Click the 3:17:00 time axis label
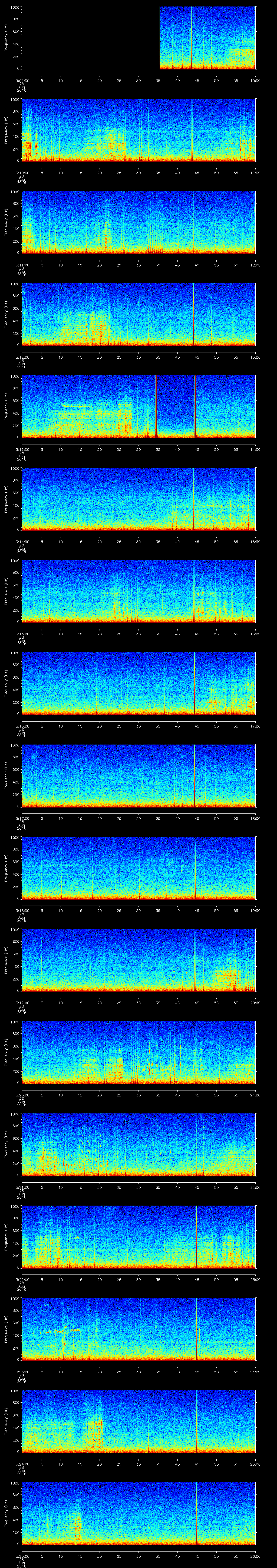Image resolution: width=277 pixels, height=1568 pixels. tap(22, 818)
